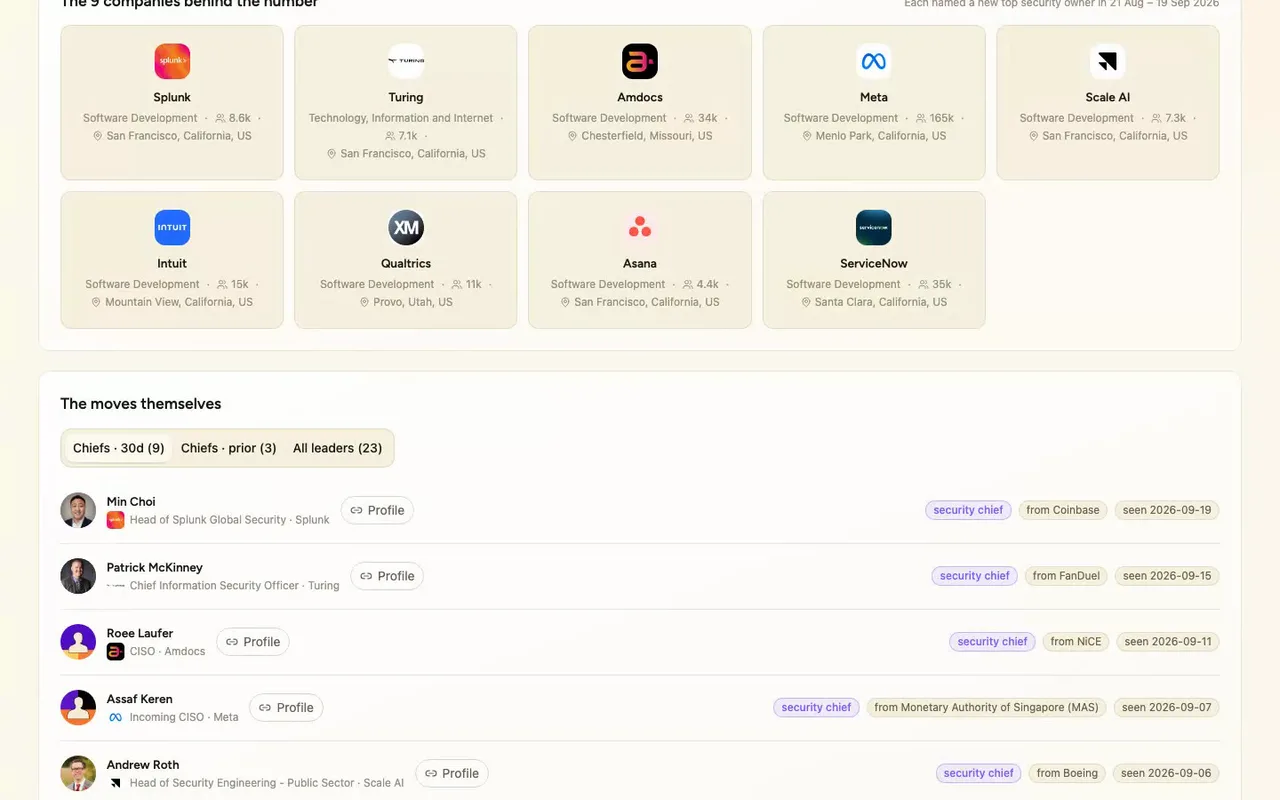1280x800 pixels.
Task: Click 'The moves themselves' heading
Action: 141,404
